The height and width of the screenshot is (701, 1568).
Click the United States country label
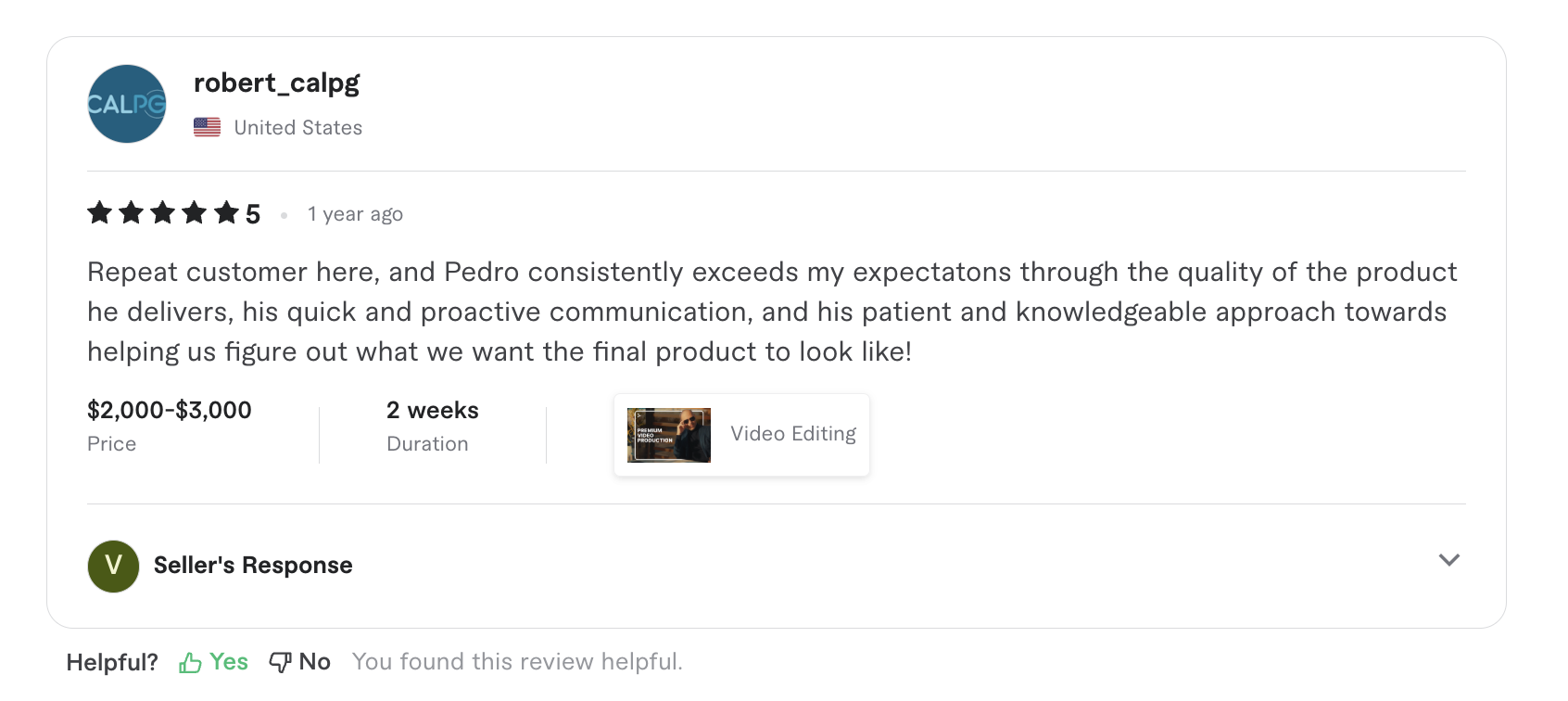297,128
